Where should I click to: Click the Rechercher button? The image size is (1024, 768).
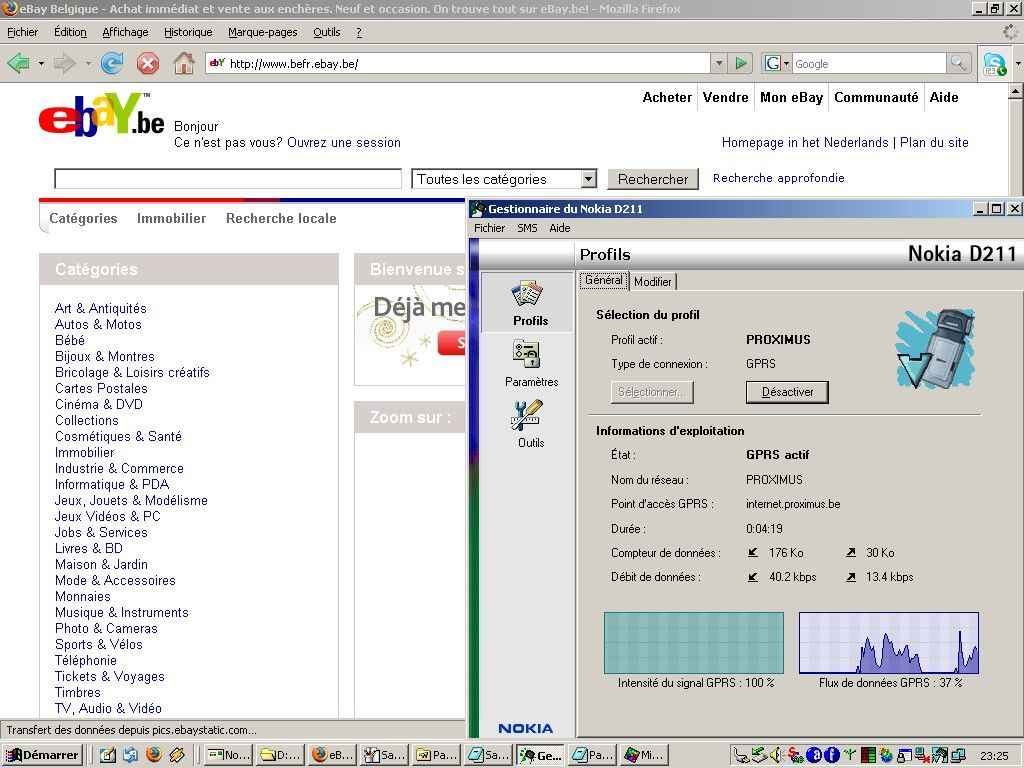[x=652, y=179]
